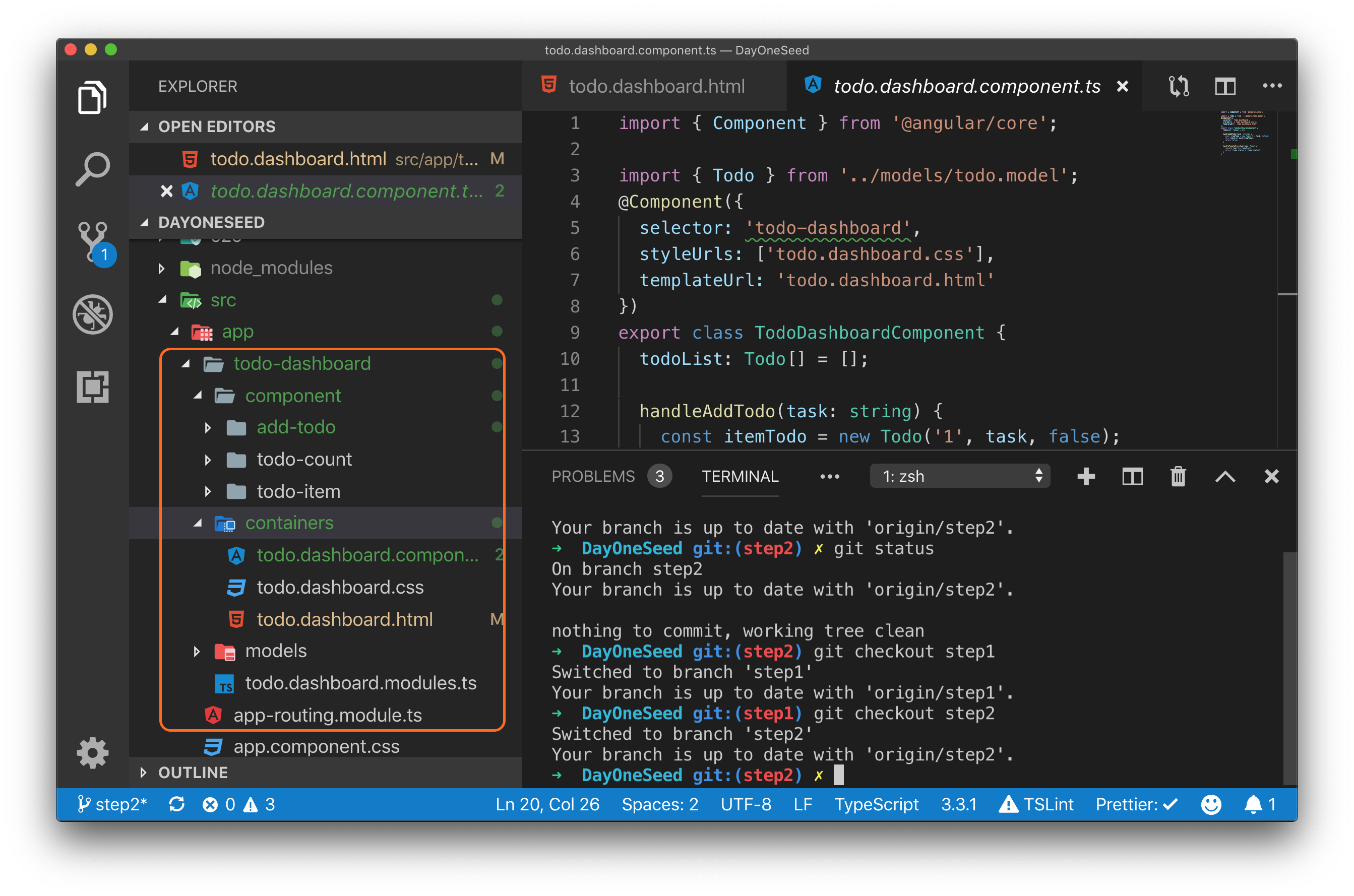Click the TSLint warning in the status bar

click(1035, 805)
